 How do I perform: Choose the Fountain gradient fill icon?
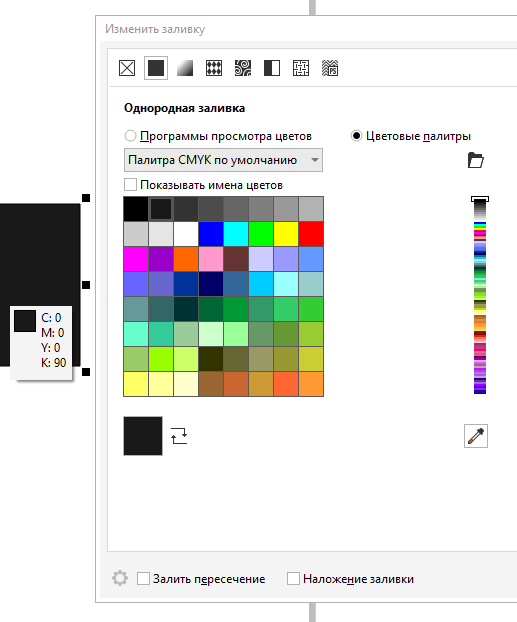pyautogui.click(x=185, y=68)
